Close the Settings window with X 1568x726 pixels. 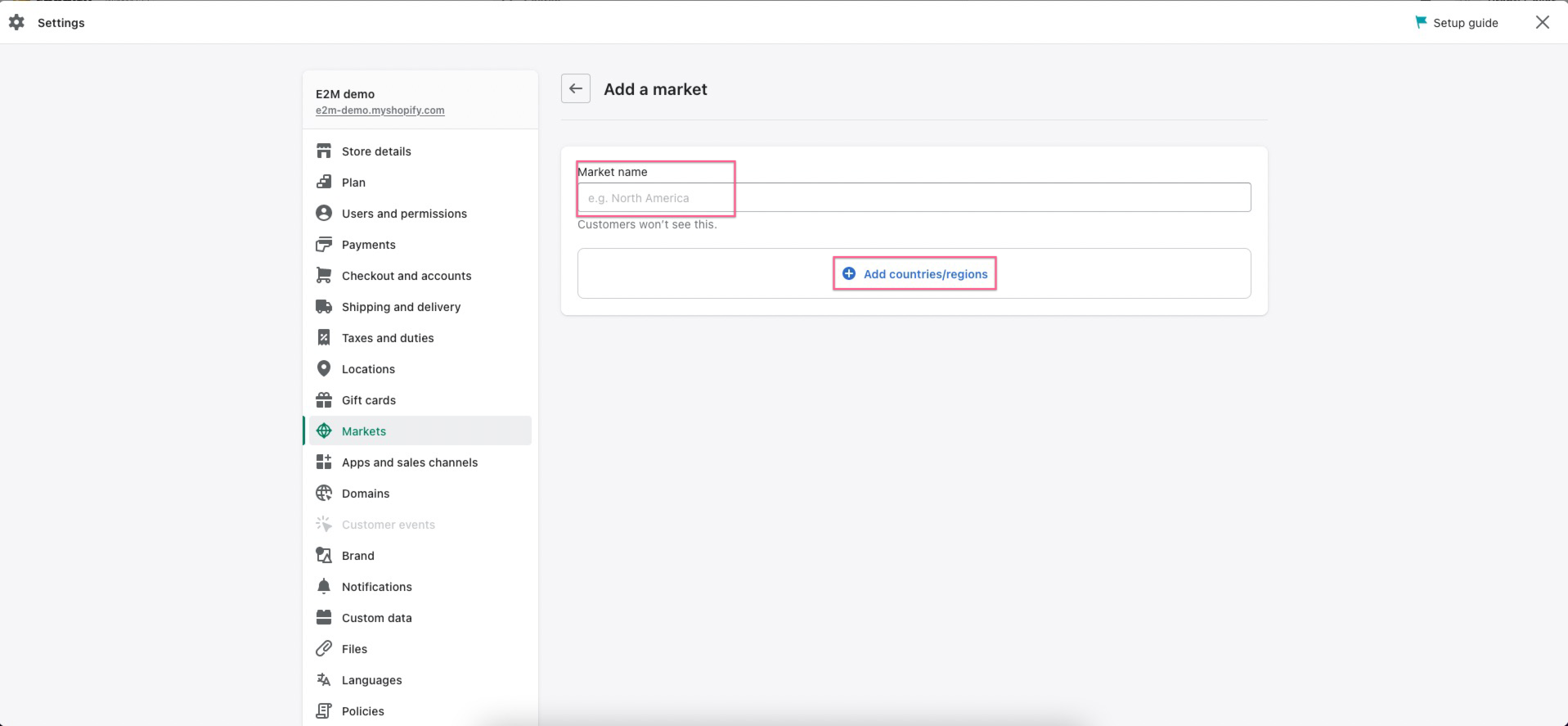click(1542, 23)
